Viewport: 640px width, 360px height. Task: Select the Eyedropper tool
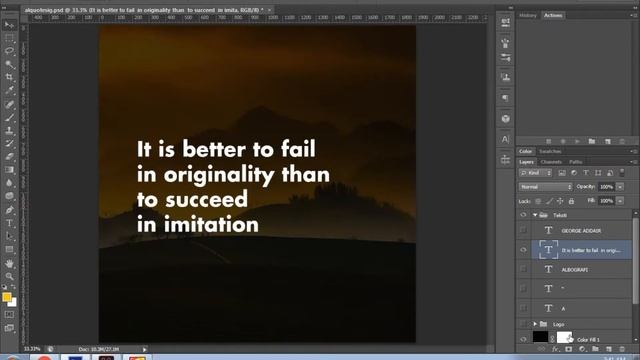pyautogui.click(x=9, y=90)
